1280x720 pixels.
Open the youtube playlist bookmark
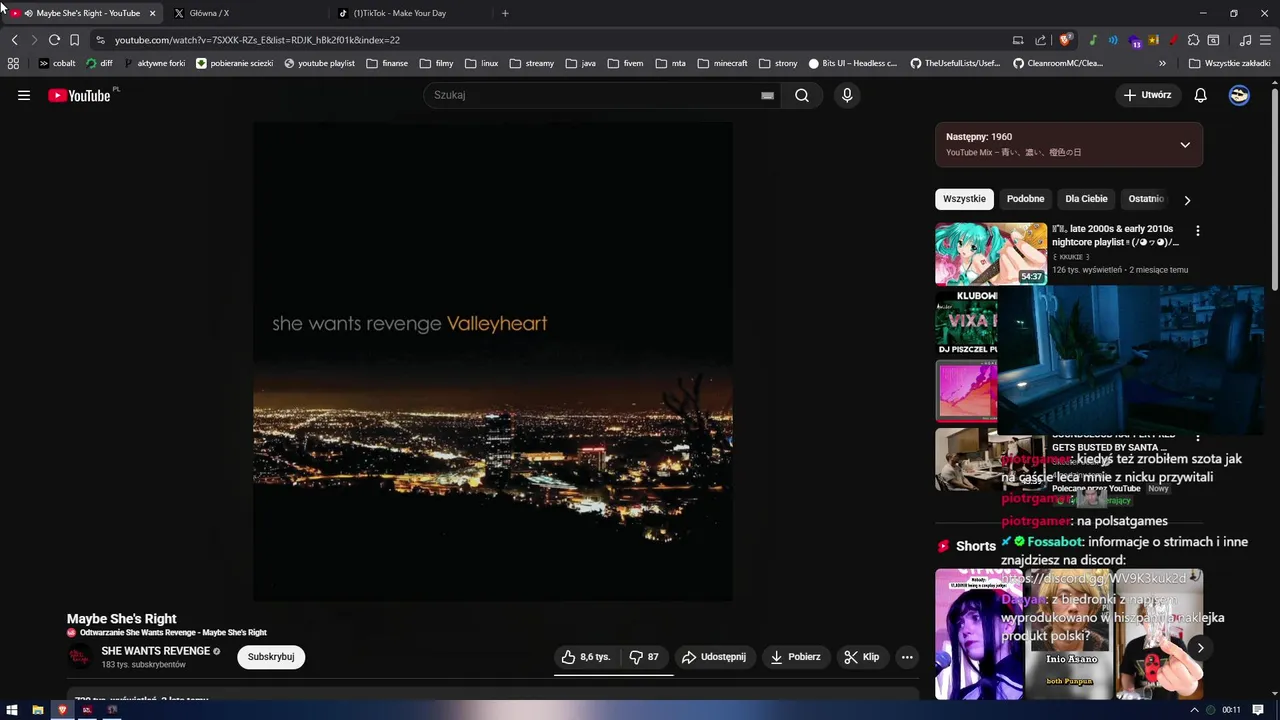point(319,63)
